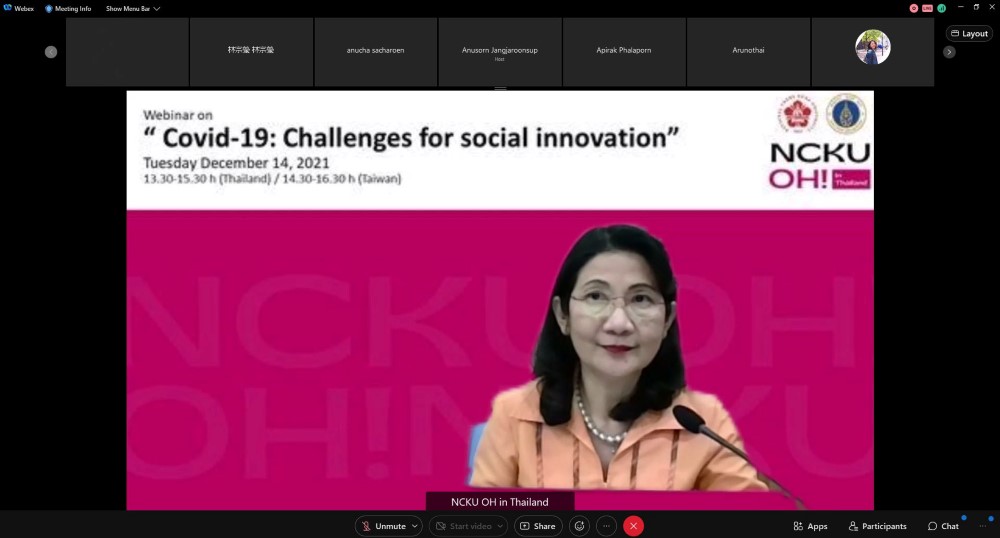
Task: Open panel options ellipsis beside Chat
Action: pyautogui.click(x=983, y=526)
